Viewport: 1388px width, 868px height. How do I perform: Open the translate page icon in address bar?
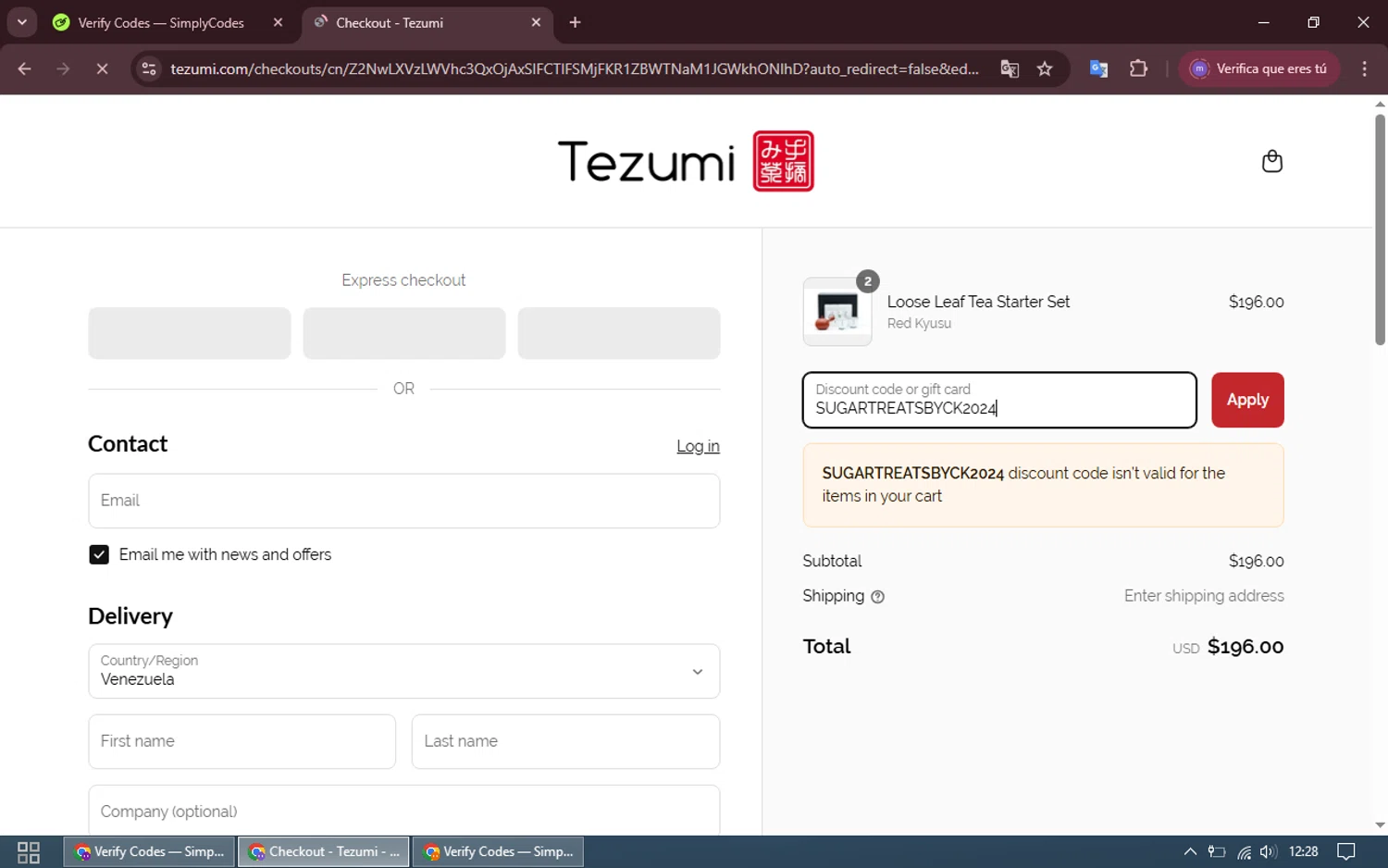(x=1010, y=68)
